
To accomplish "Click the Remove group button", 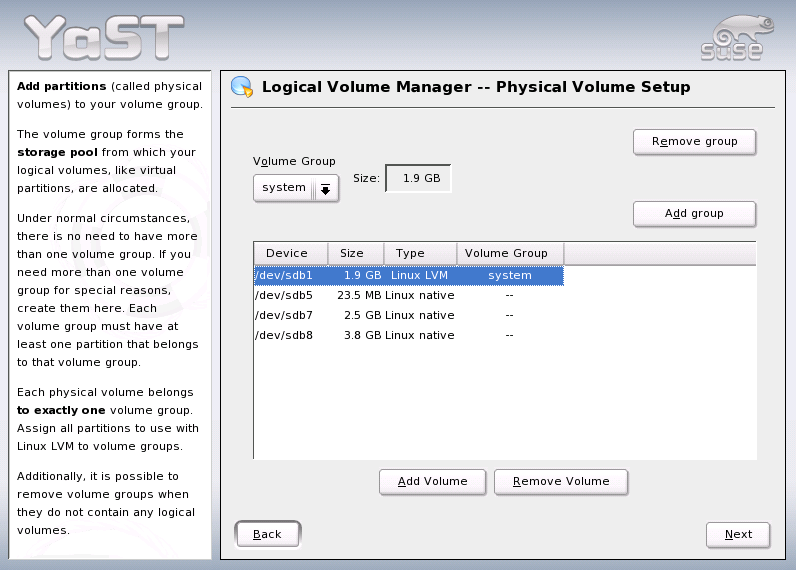I will (694, 142).
